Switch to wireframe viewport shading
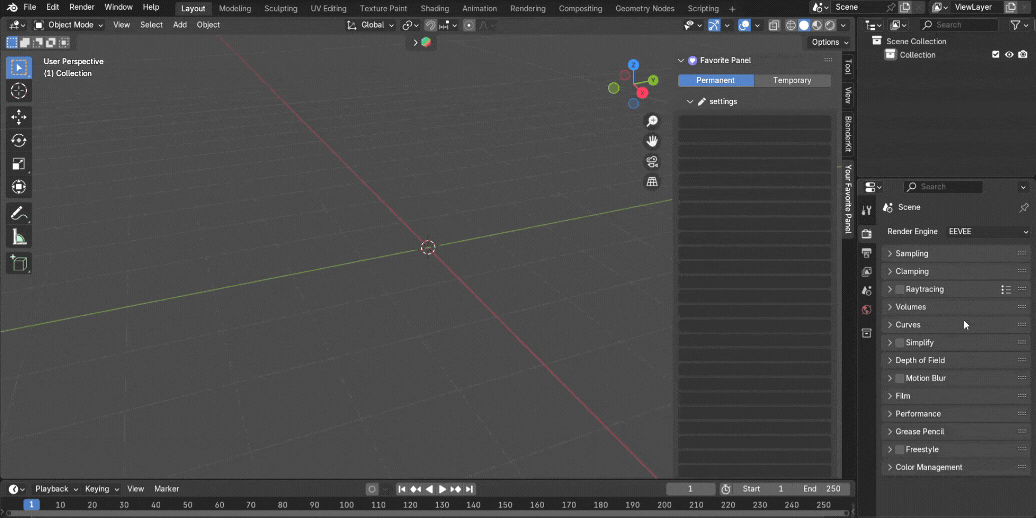 pyautogui.click(x=791, y=25)
